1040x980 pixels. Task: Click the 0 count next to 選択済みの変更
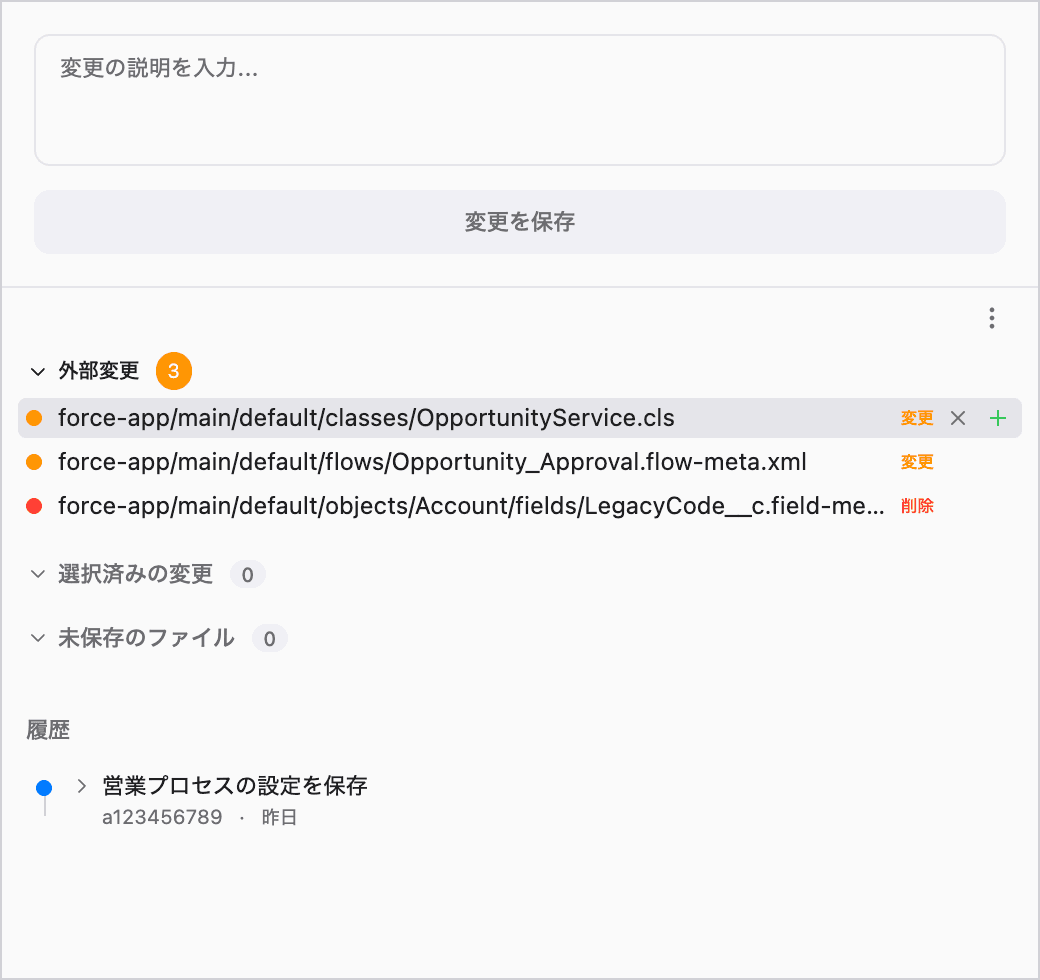(247, 575)
